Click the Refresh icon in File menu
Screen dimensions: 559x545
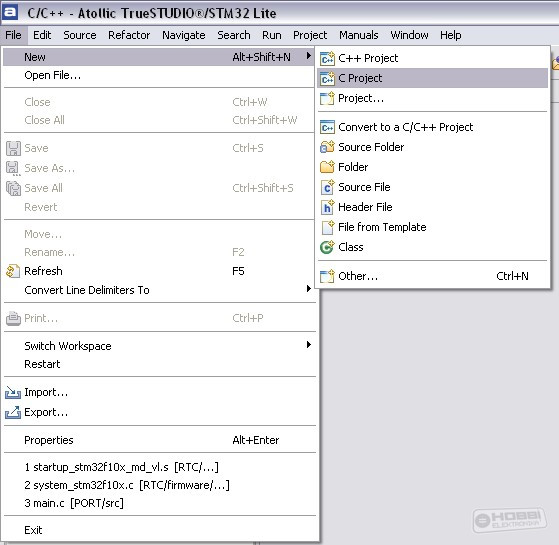[x=13, y=271]
